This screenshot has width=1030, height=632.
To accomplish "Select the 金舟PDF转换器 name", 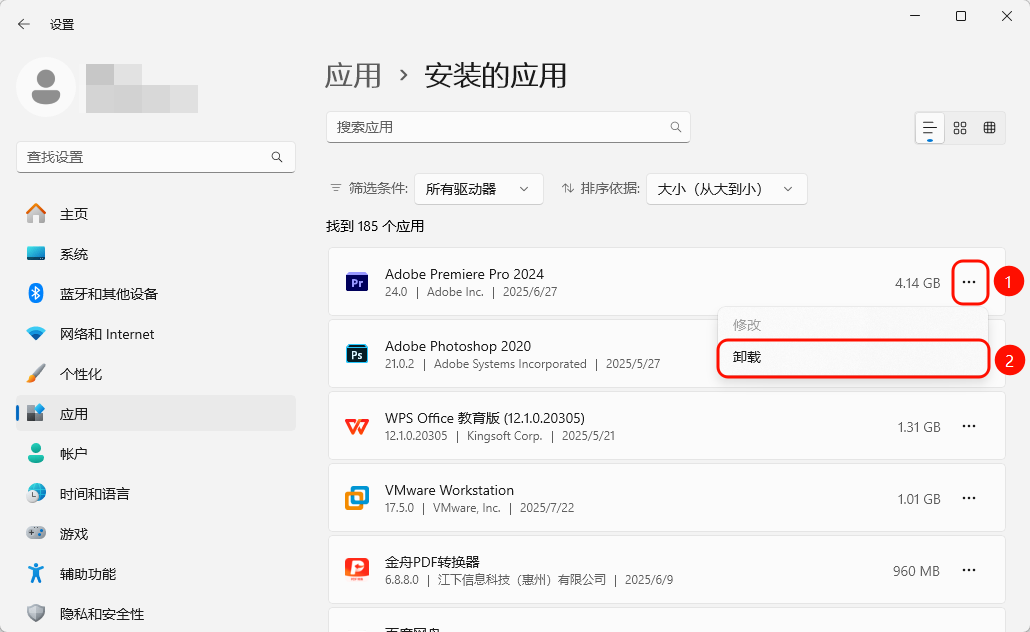I will tap(432, 562).
